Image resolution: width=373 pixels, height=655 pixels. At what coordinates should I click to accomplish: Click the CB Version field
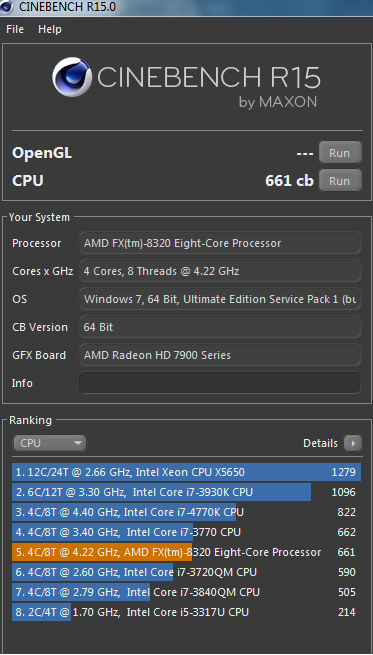click(220, 327)
